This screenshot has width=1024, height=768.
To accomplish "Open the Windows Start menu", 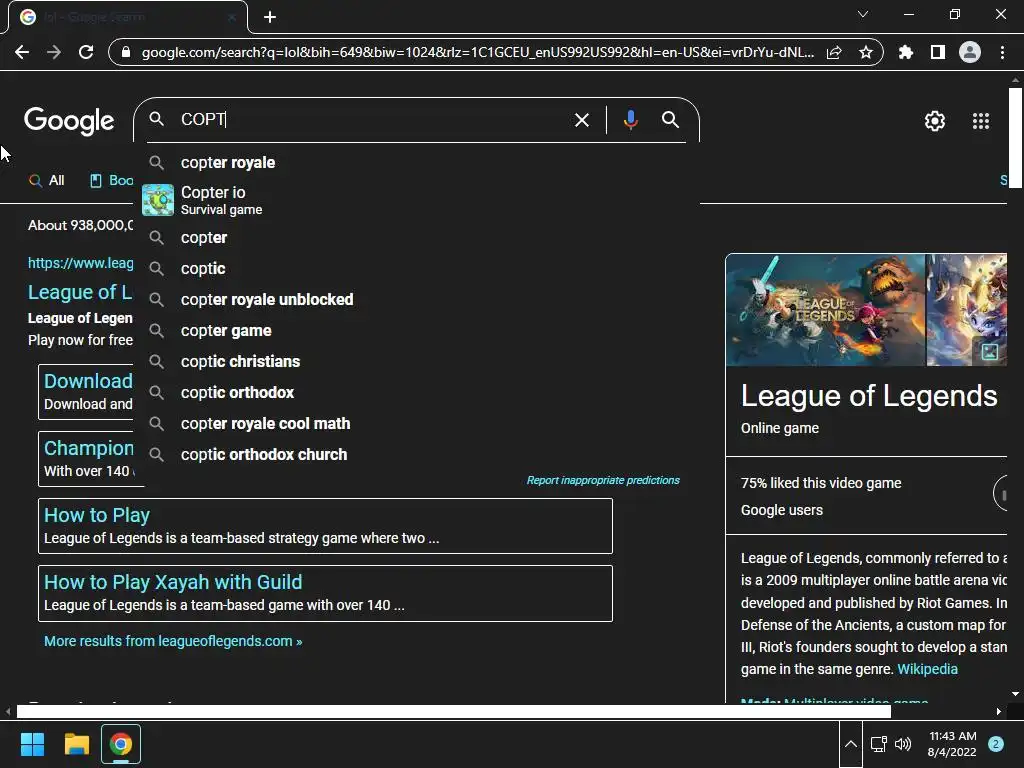I will click(x=32, y=744).
